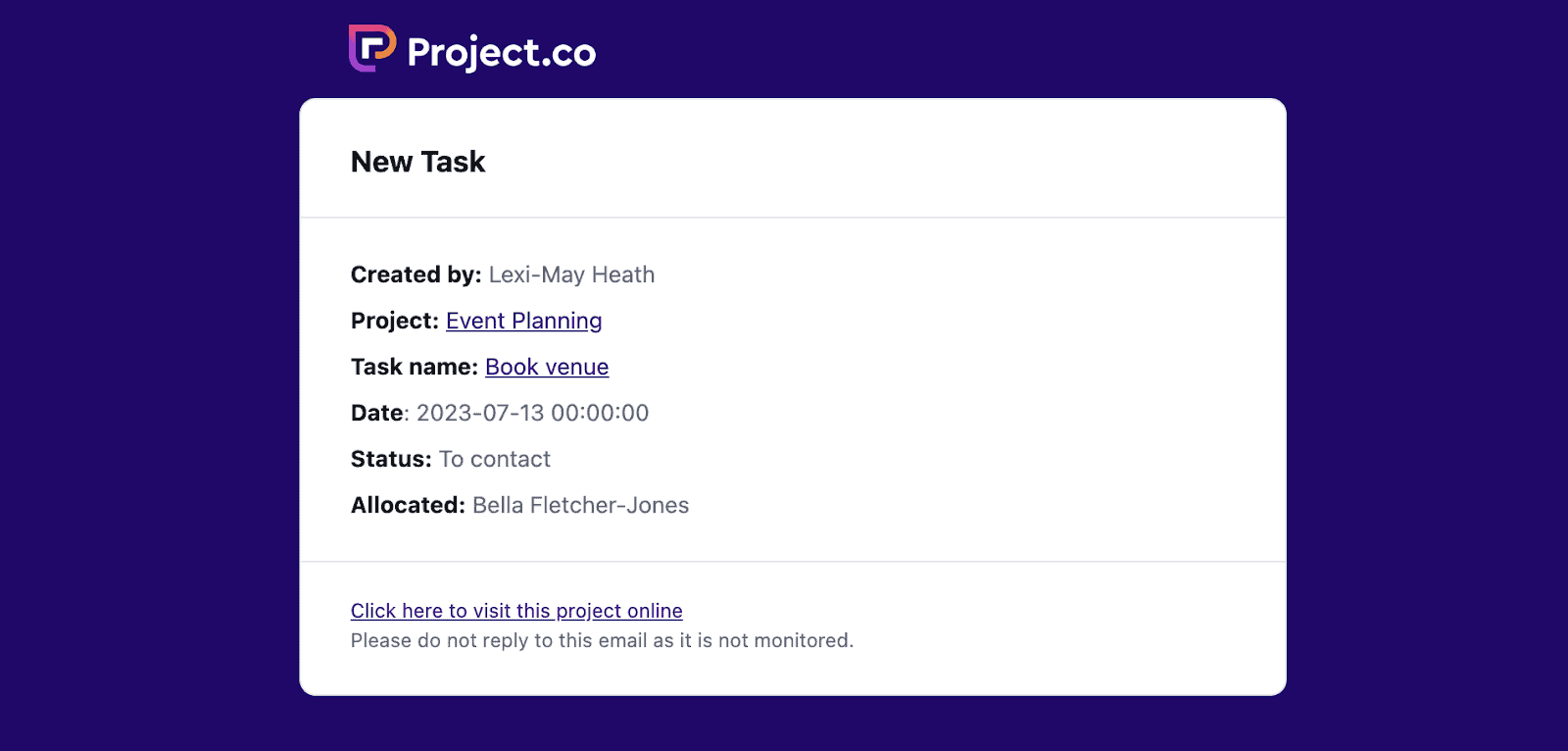The width and height of the screenshot is (1568, 751).
Task: Click the Created by label
Action: tap(416, 275)
